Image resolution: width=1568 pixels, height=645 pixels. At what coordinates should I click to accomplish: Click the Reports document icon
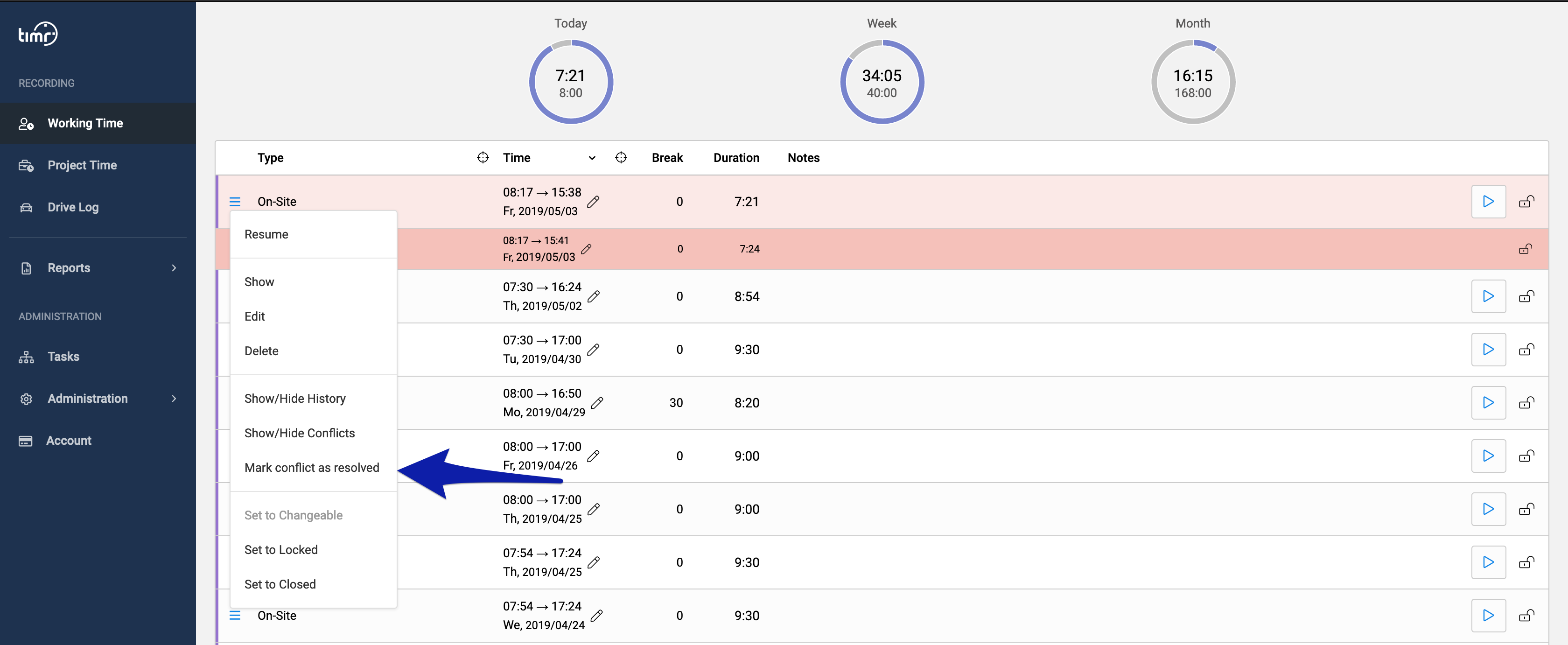pyautogui.click(x=26, y=268)
